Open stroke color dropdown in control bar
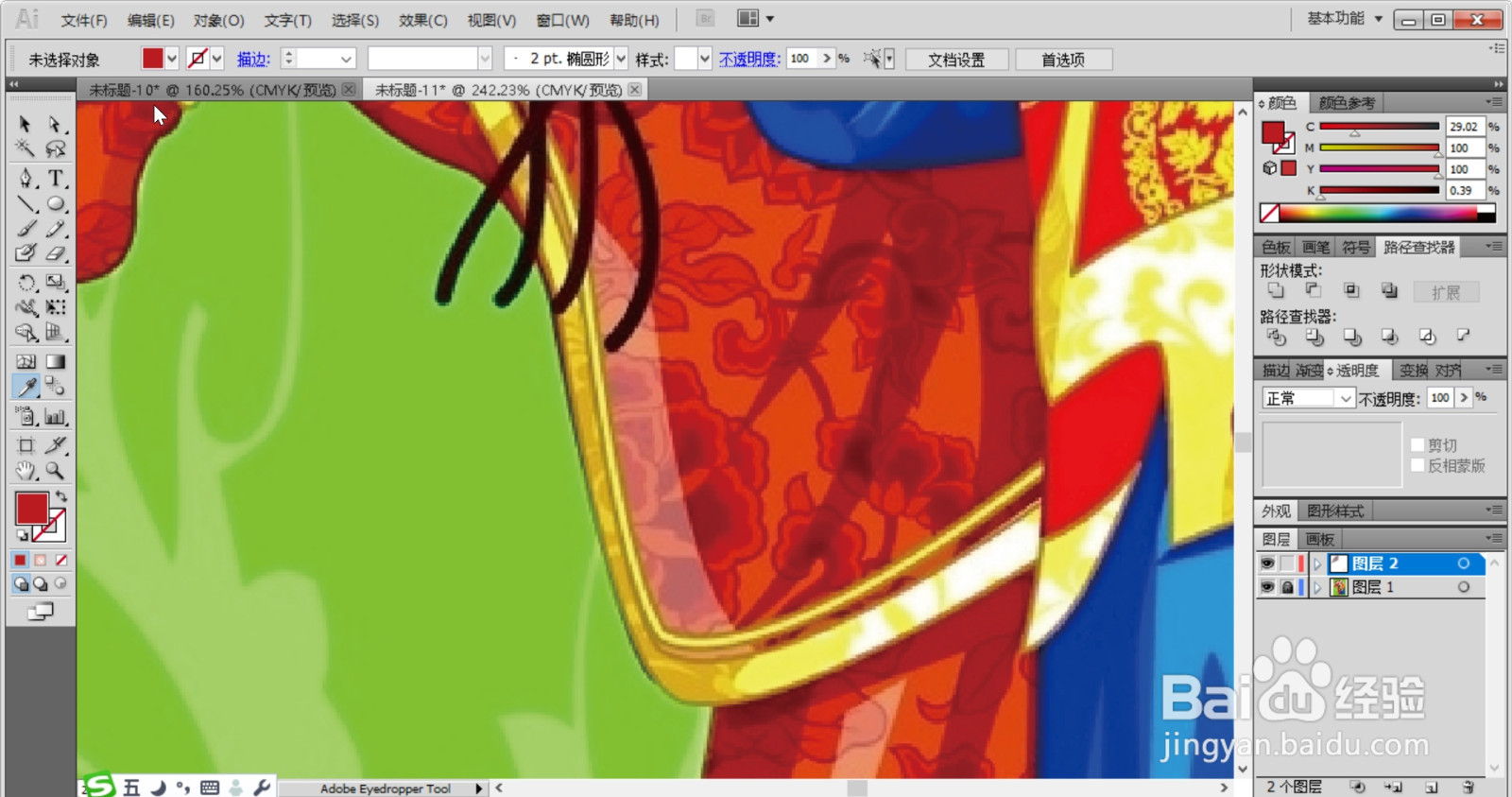 pyautogui.click(x=217, y=59)
